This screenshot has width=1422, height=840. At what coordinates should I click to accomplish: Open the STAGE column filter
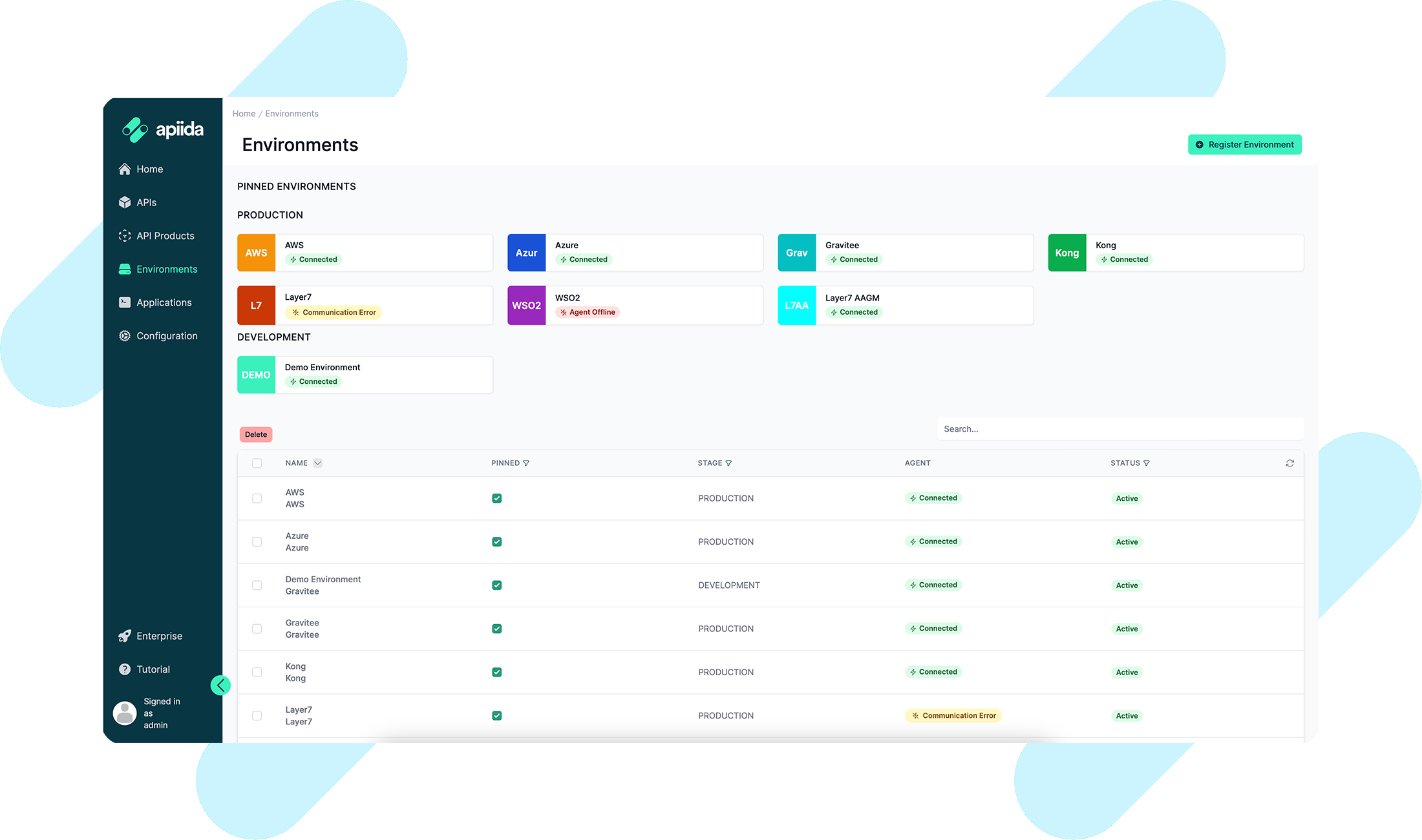pyautogui.click(x=728, y=463)
